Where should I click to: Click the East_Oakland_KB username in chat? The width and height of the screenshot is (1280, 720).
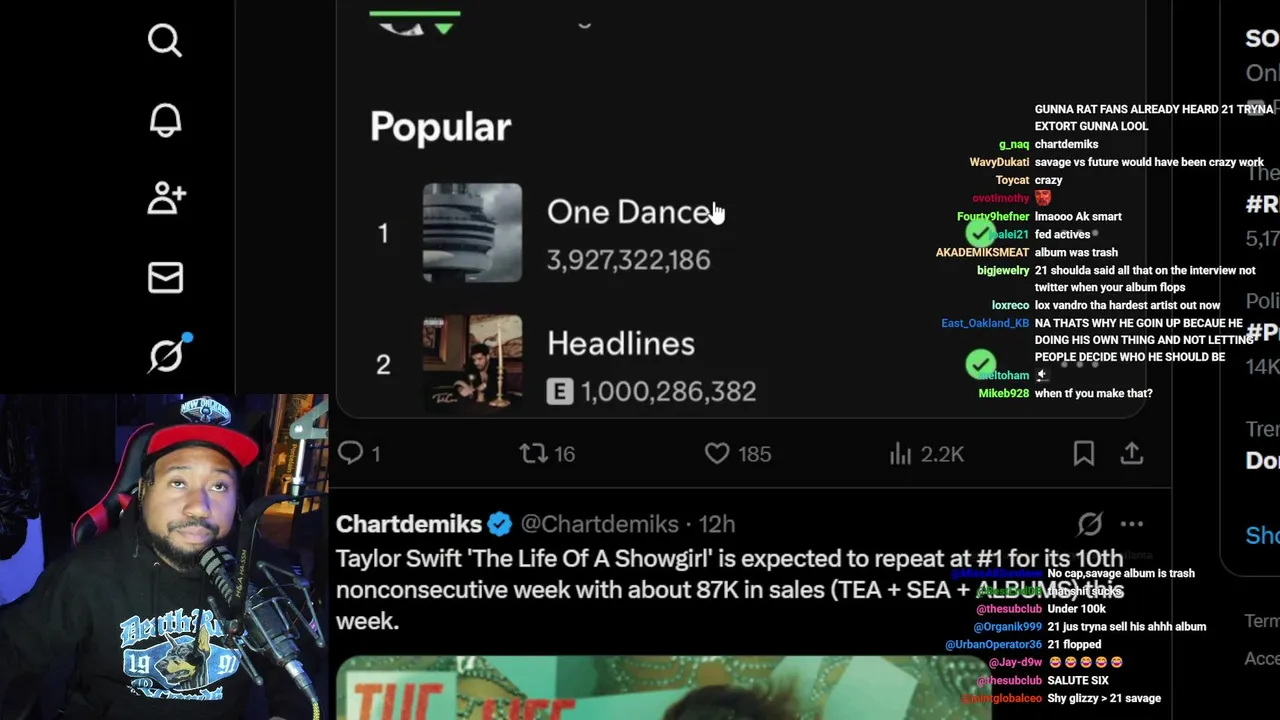pos(985,323)
